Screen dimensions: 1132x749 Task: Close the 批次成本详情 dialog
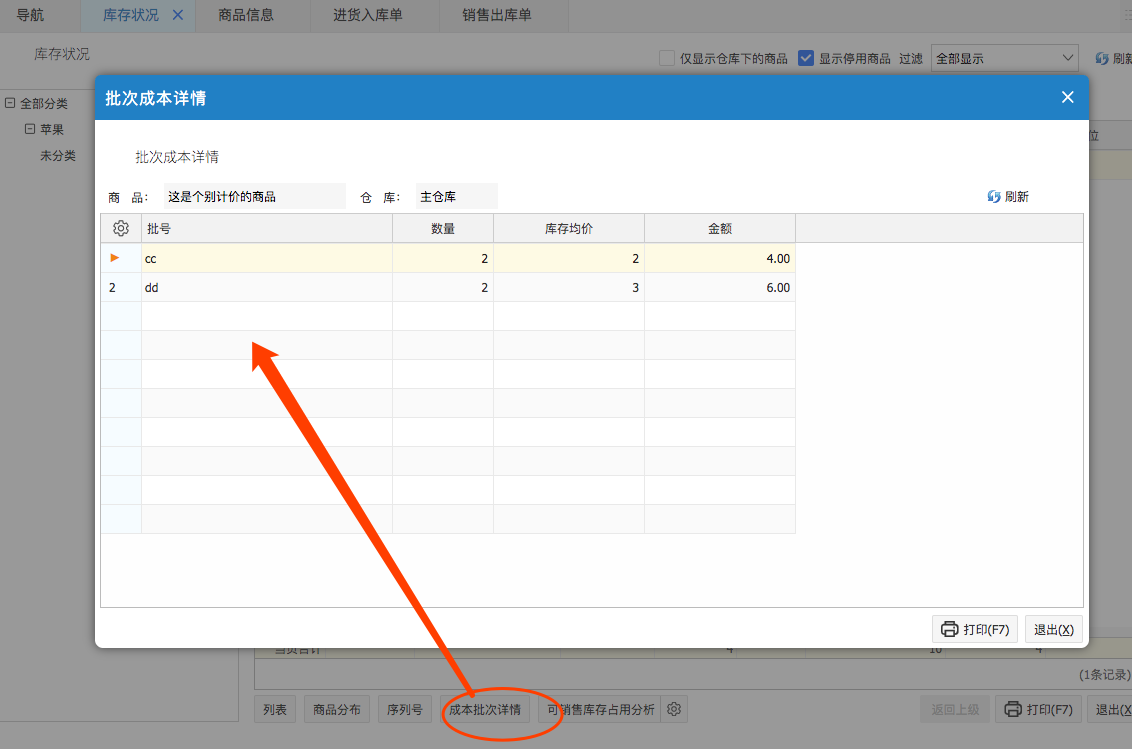click(x=1067, y=97)
